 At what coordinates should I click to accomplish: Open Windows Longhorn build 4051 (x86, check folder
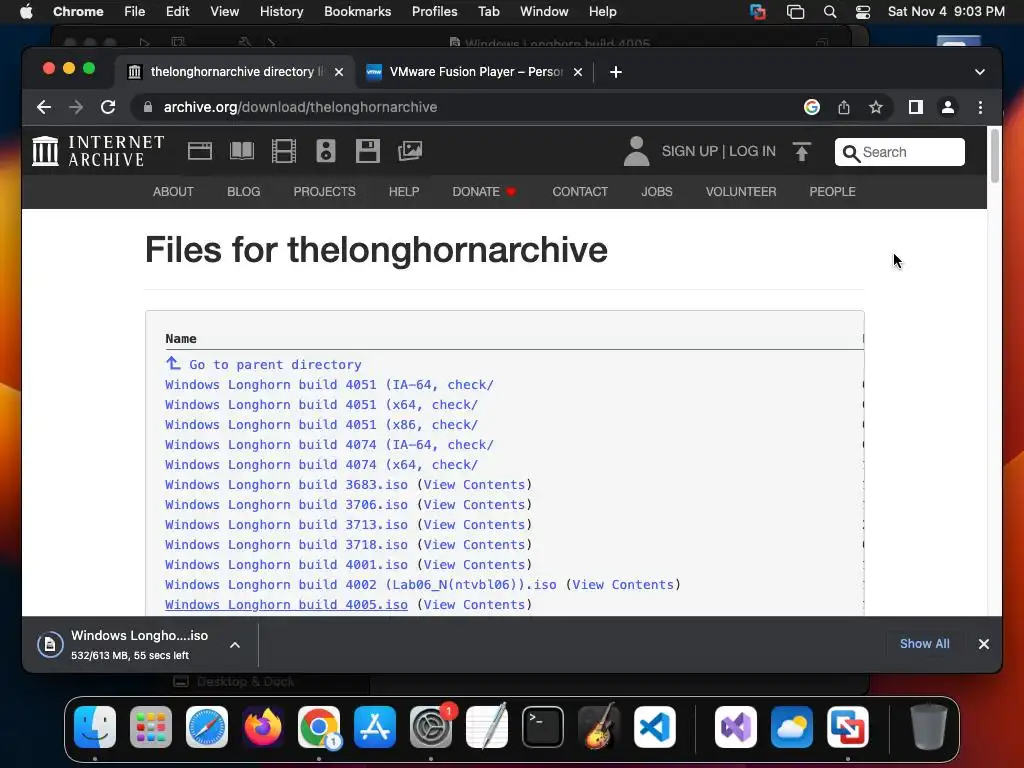click(321, 424)
